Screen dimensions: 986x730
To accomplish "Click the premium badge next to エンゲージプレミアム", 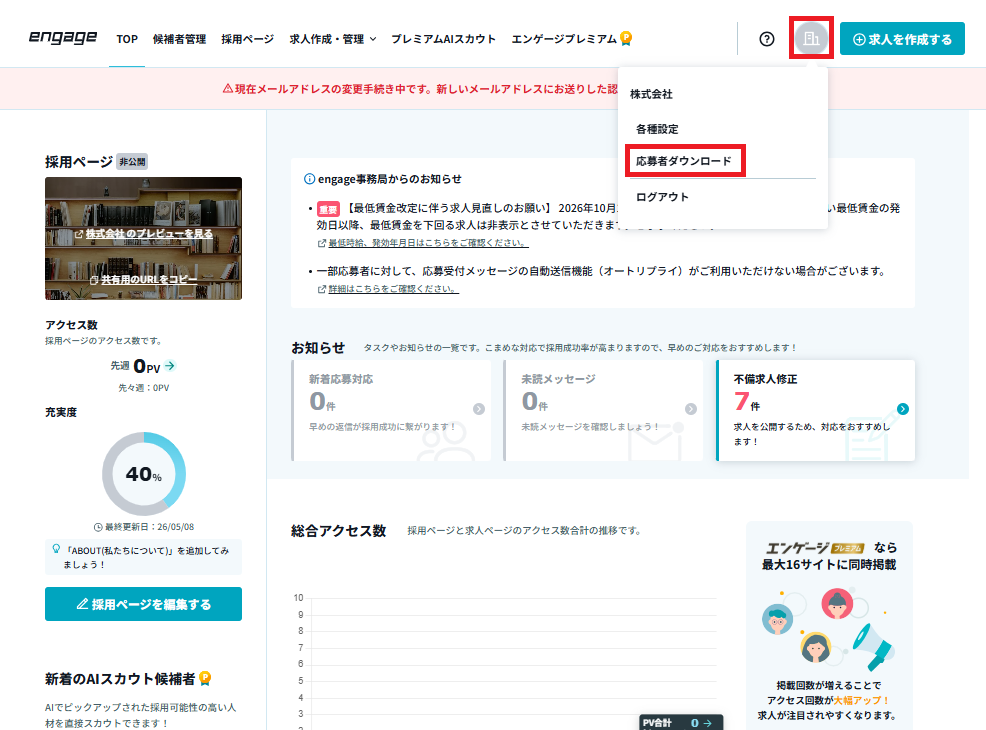I will tap(626, 38).
